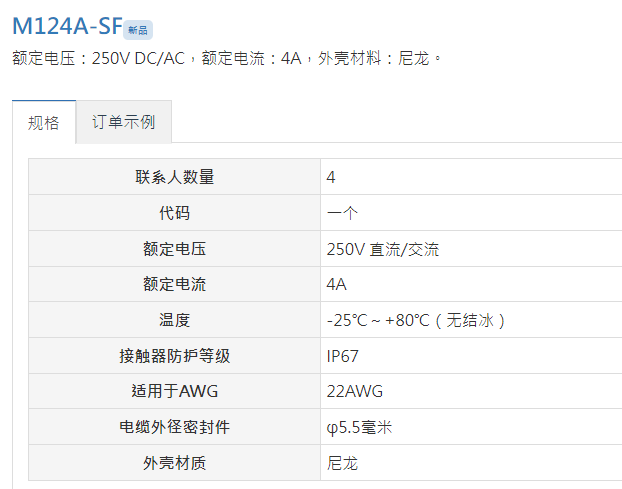The image size is (622, 489).
Task: Open the 订单示例 tab
Action: [124, 122]
